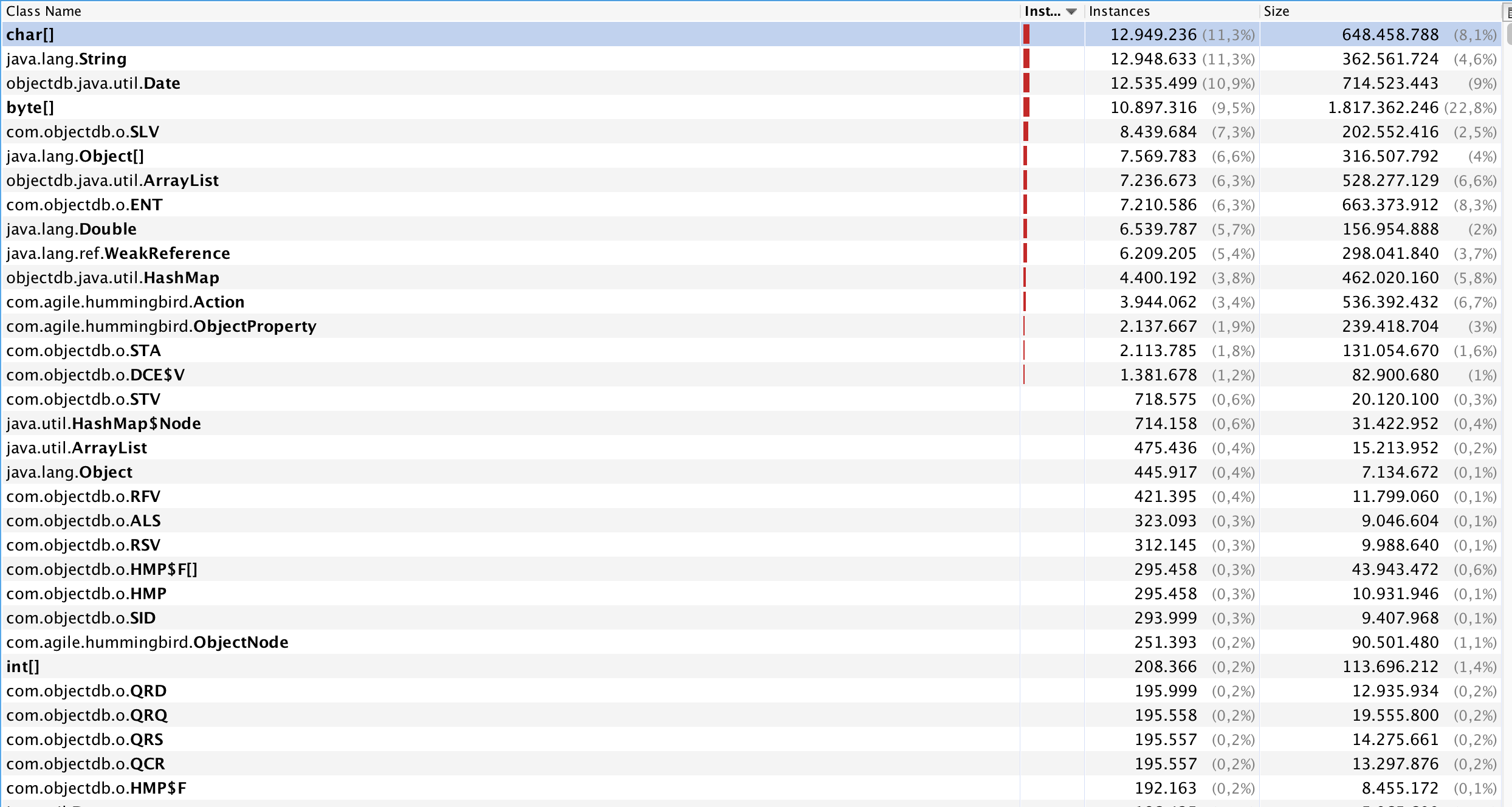Select the com.objectdb.o.SLV row
1512x807 pixels.
point(751,132)
